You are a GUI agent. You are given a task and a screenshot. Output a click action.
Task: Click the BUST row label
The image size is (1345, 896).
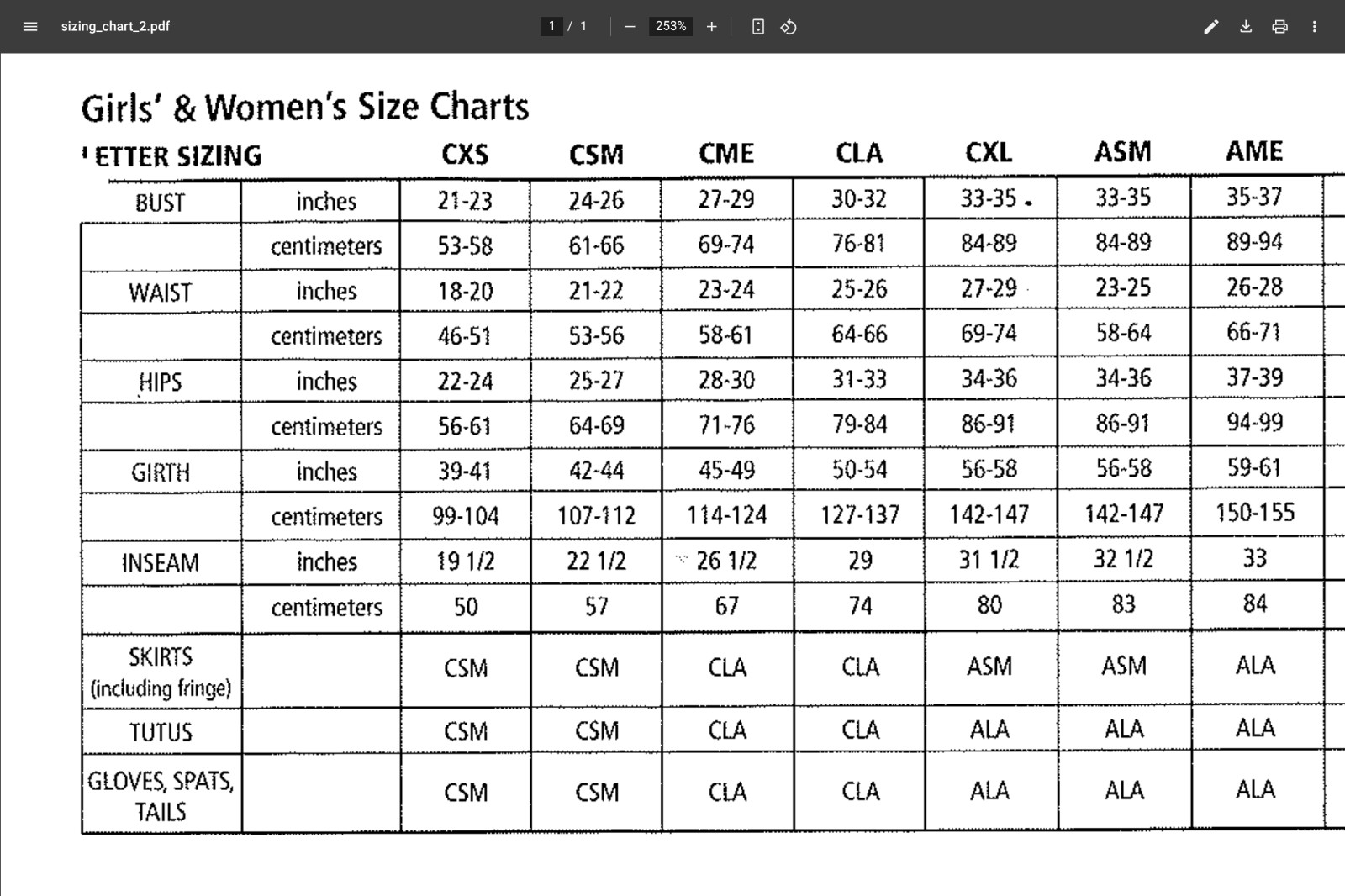tap(160, 203)
